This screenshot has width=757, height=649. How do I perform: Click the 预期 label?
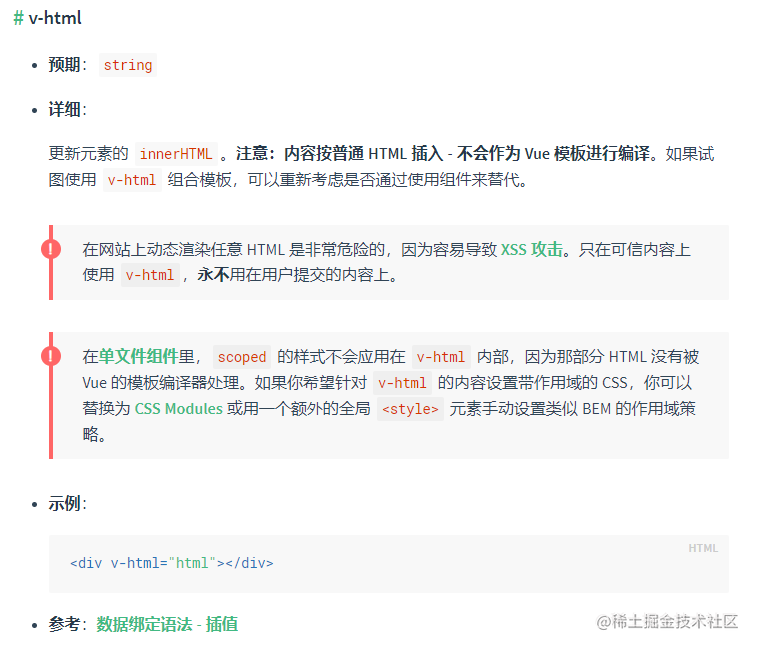pos(65,65)
